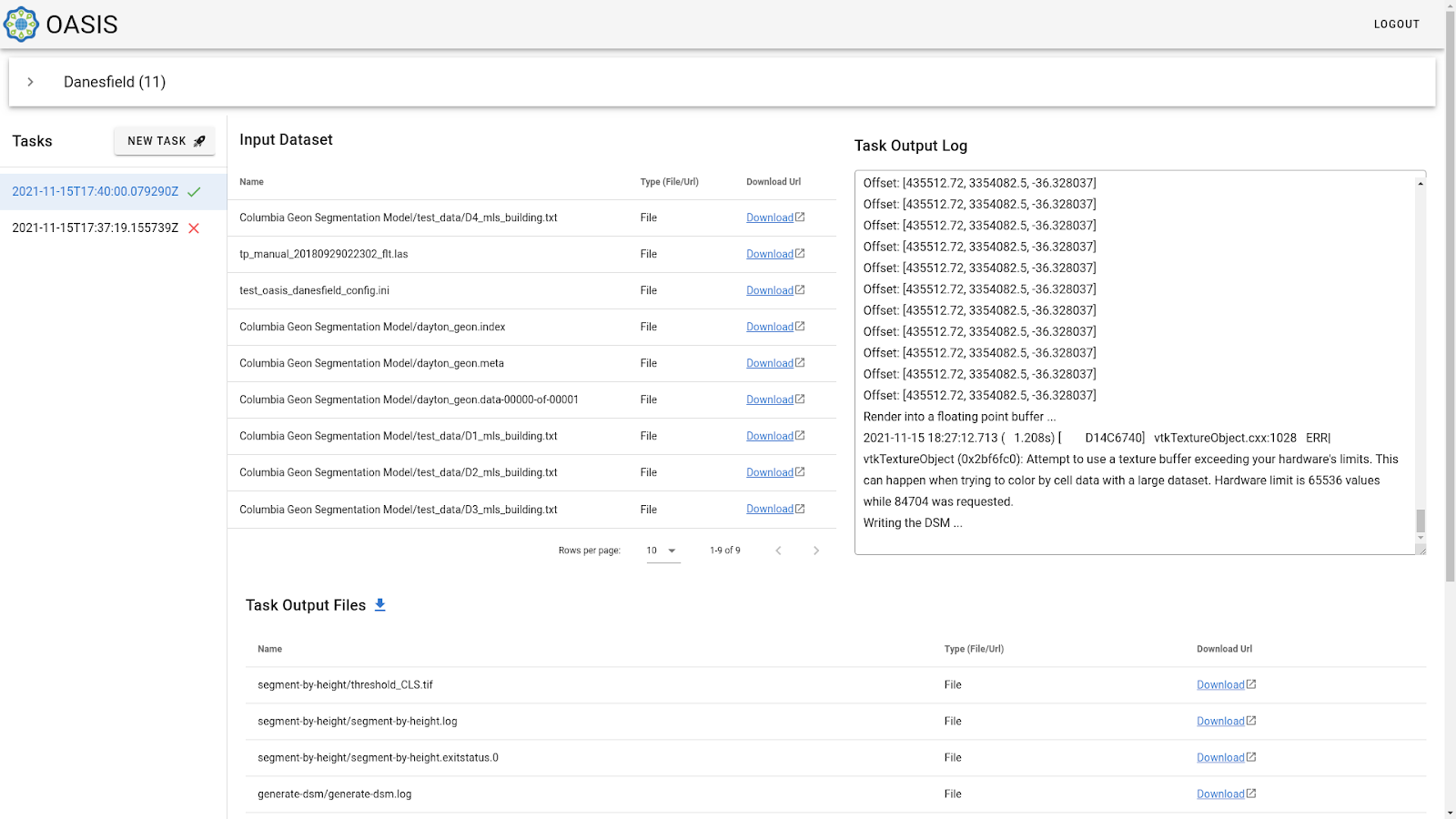The width and height of the screenshot is (1456, 819).
Task: Click the red X icon on the failed task
Action: click(x=194, y=228)
